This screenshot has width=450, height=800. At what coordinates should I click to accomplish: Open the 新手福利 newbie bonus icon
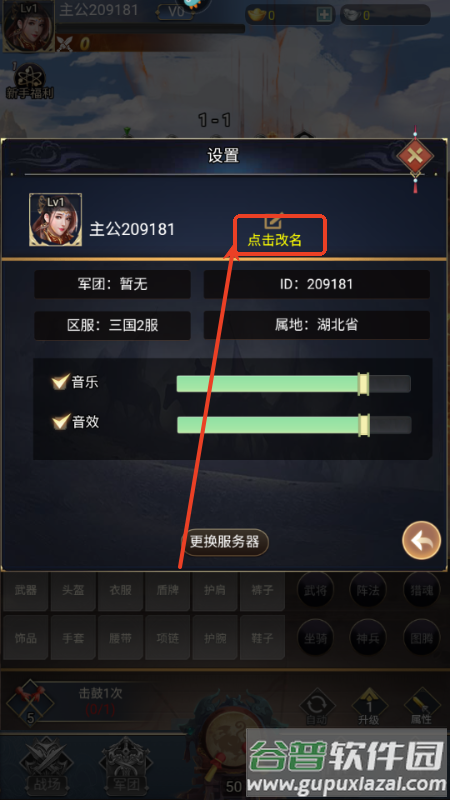click(30, 82)
